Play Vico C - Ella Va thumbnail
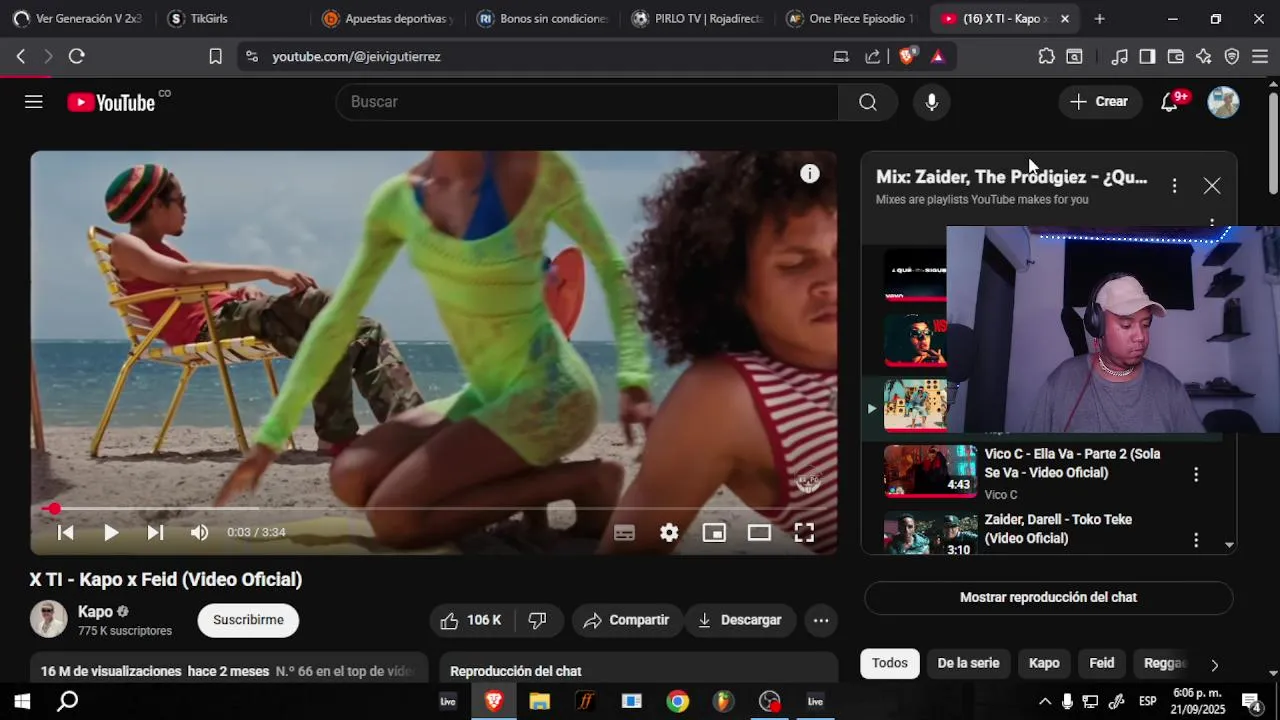This screenshot has width=1280, height=720. coord(930,471)
